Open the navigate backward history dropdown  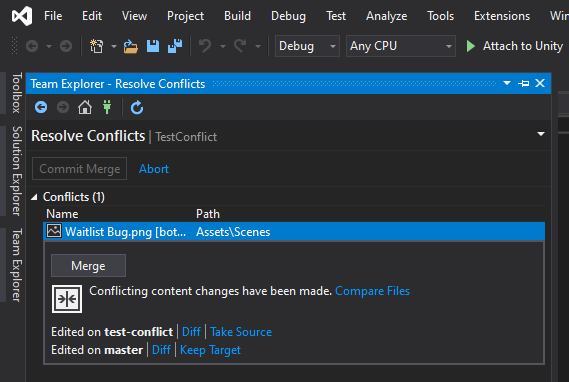49,46
